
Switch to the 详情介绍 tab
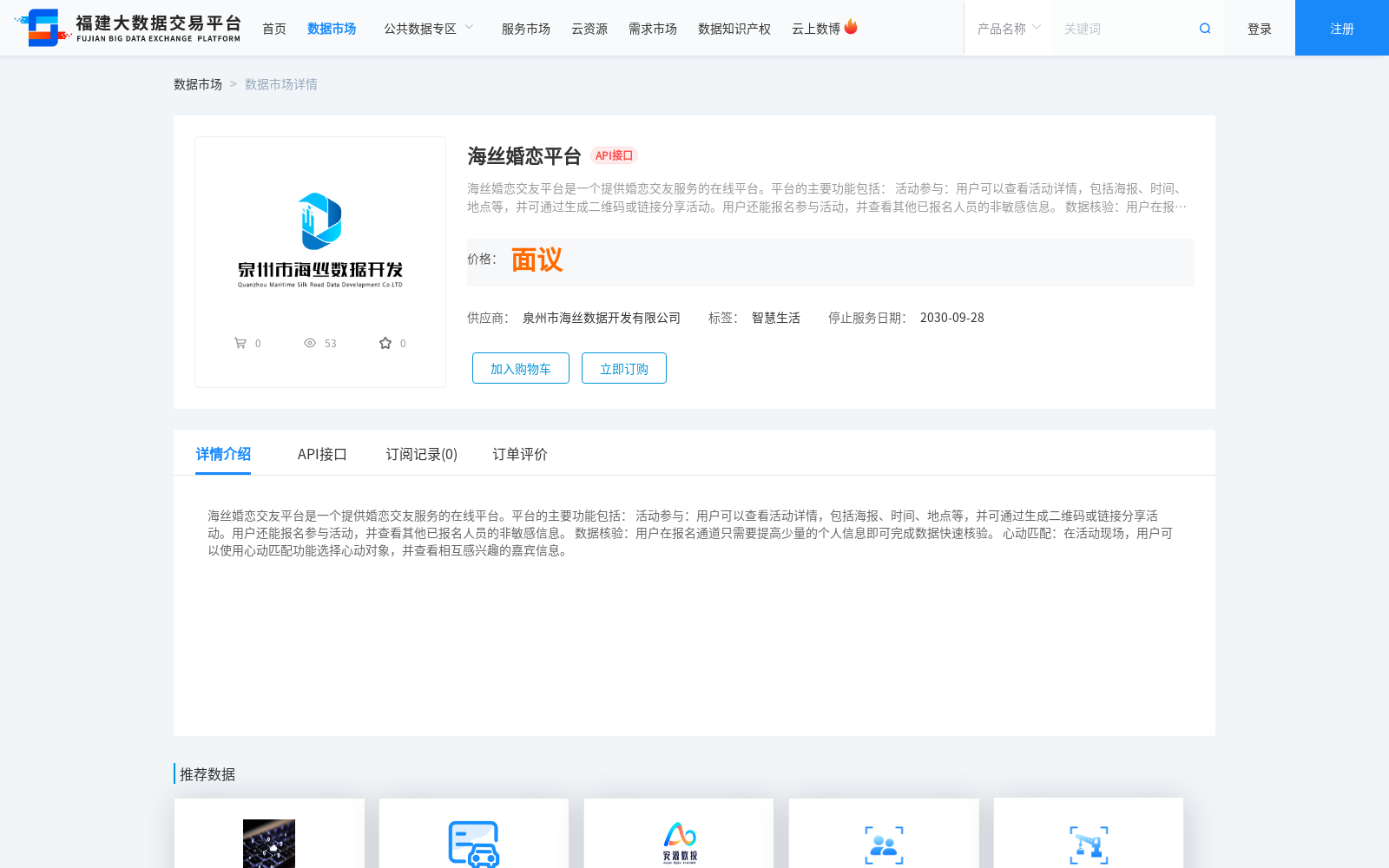point(223,454)
